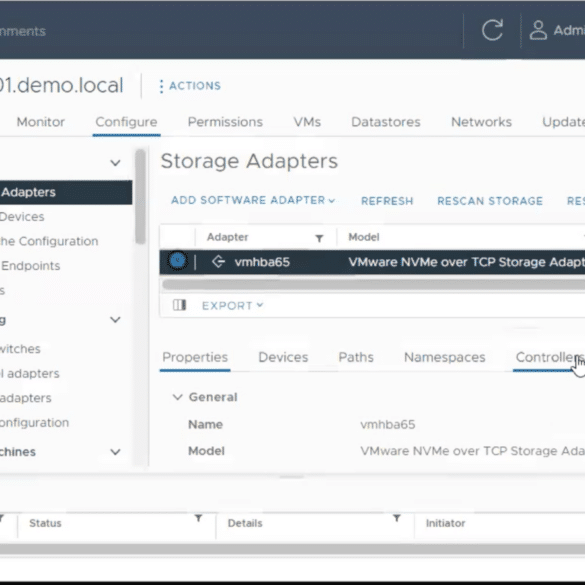
Task: Click RESCAN STORAGE
Action: click(490, 201)
